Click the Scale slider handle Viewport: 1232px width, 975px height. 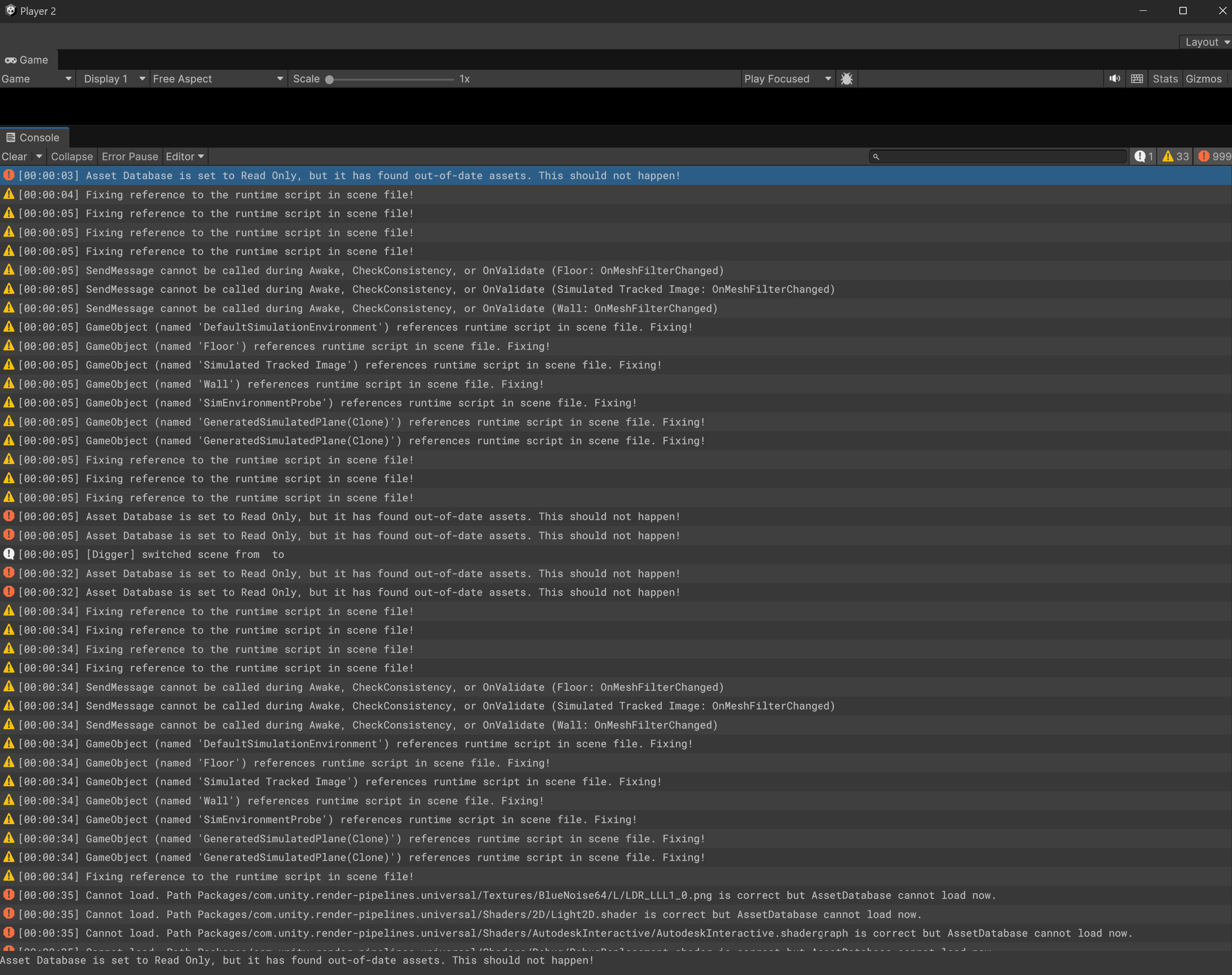(330, 79)
